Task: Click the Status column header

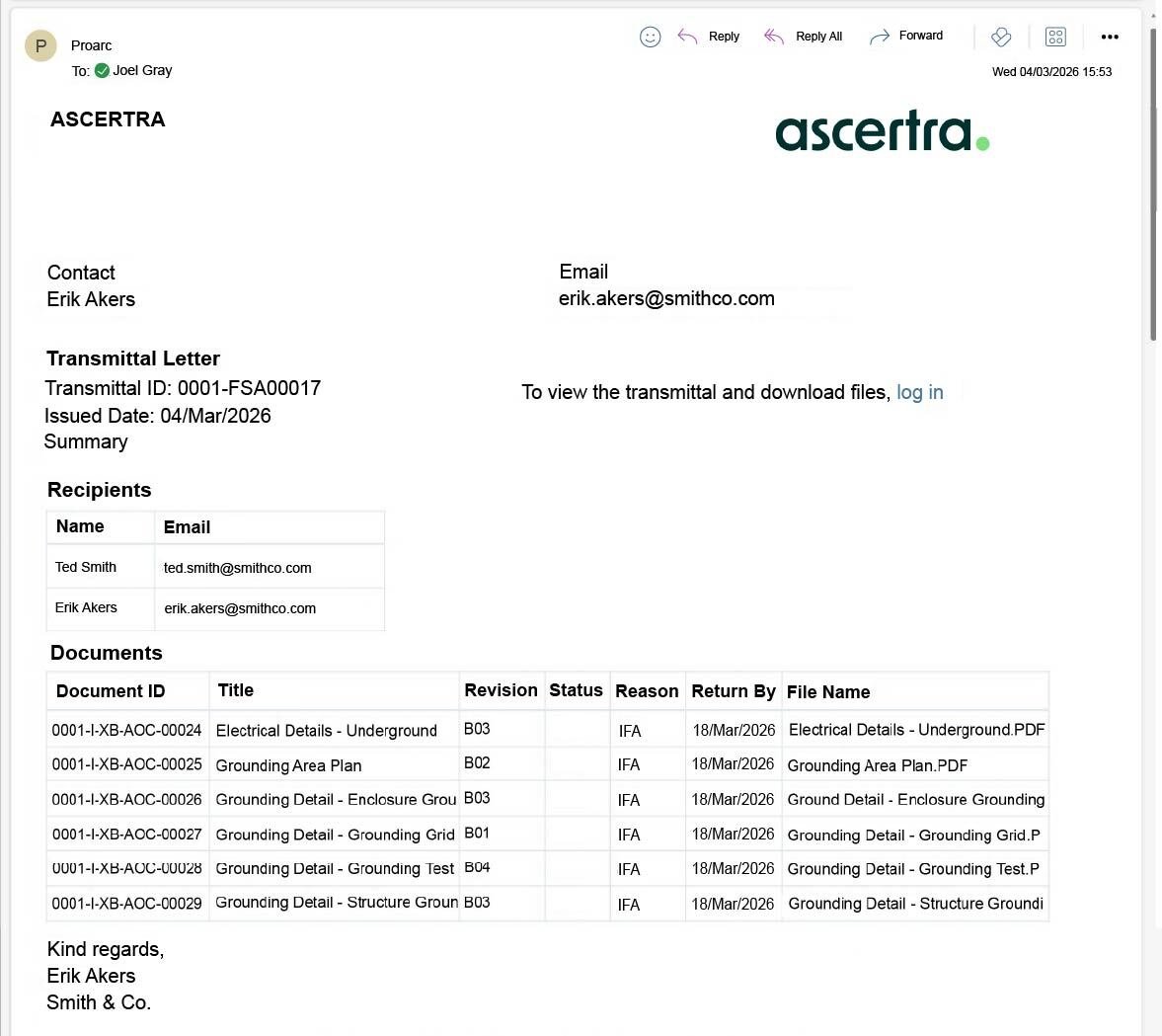Action: tap(576, 690)
